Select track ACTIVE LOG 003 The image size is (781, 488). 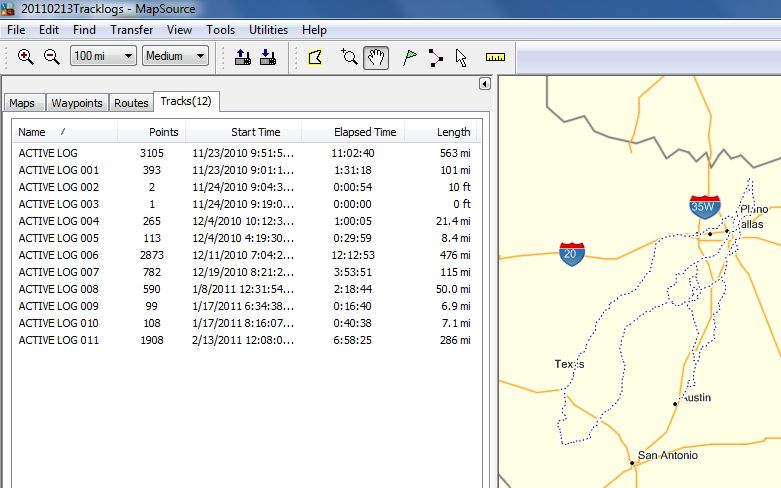[245, 204]
